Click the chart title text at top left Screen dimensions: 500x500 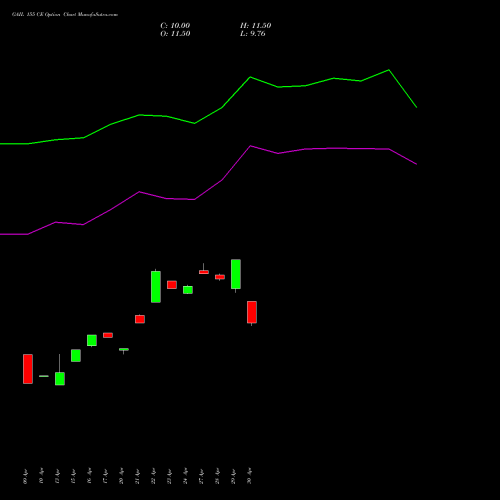65,15
